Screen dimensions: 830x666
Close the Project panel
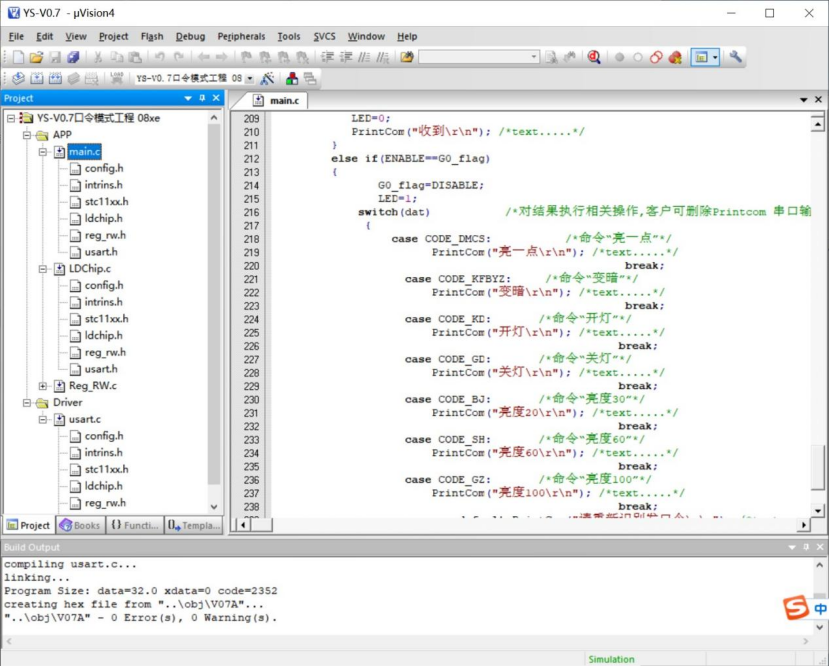(216, 98)
